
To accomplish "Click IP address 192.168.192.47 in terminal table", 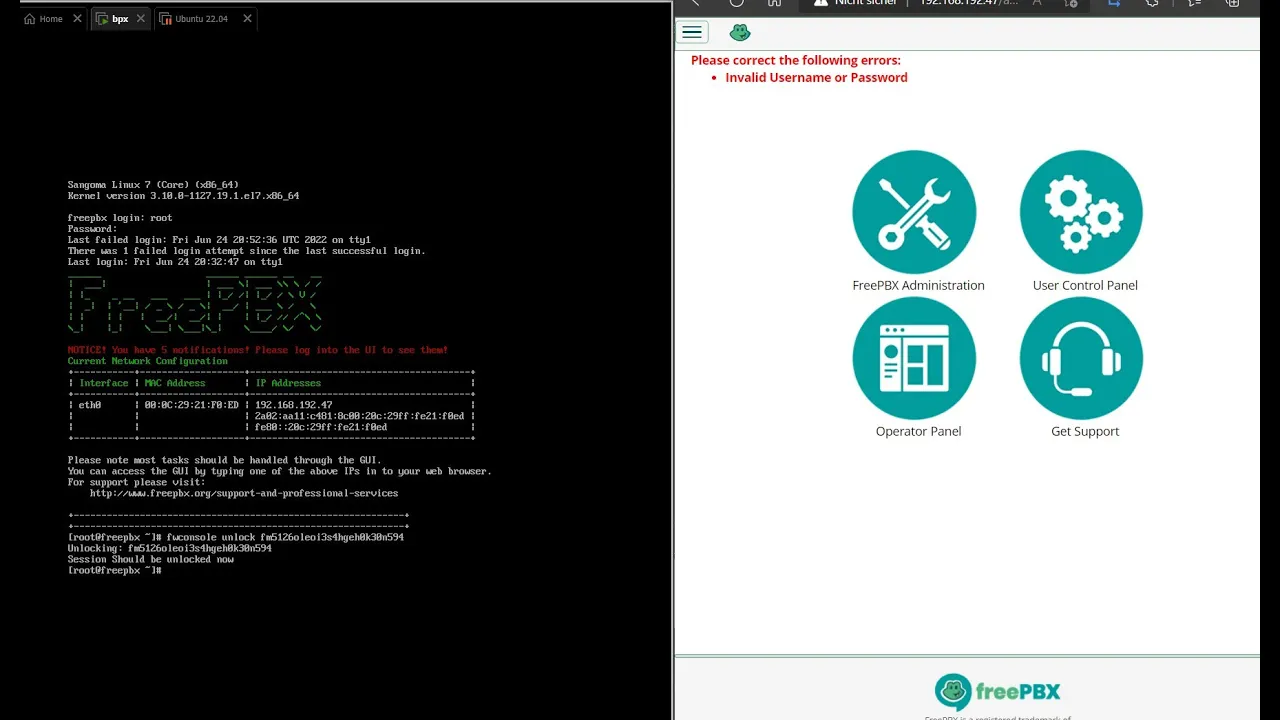I will click(x=294, y=405).
